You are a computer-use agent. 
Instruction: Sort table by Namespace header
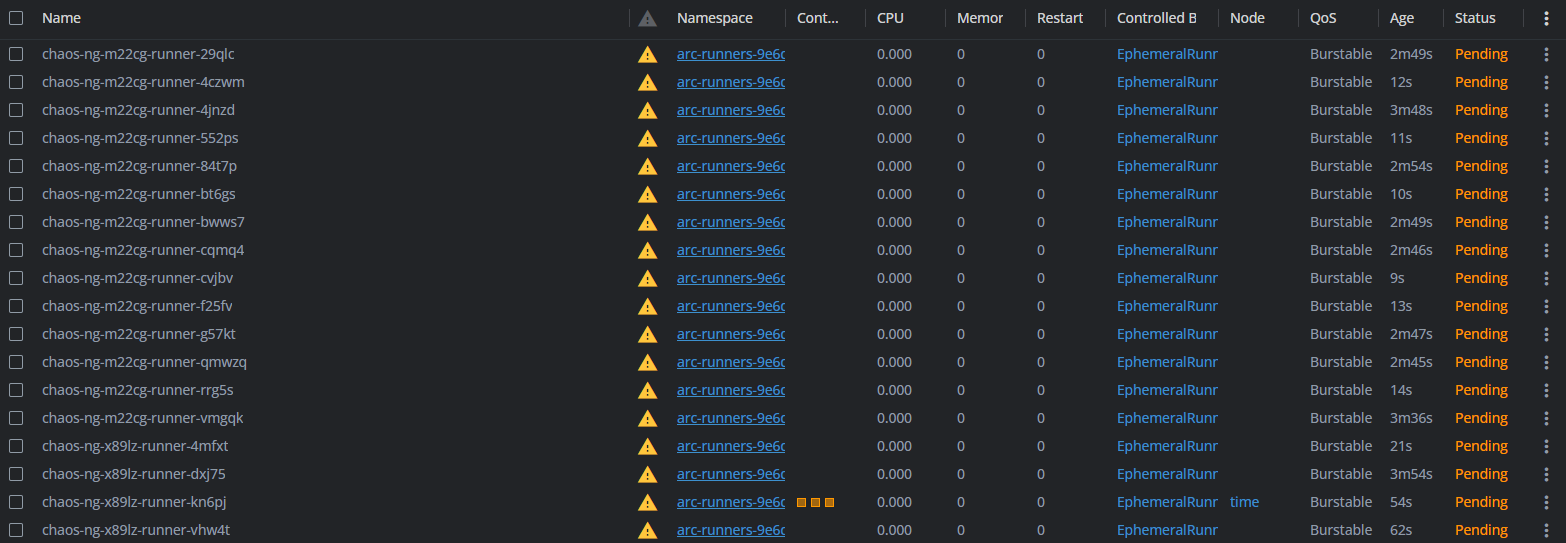tap(715, 18)
